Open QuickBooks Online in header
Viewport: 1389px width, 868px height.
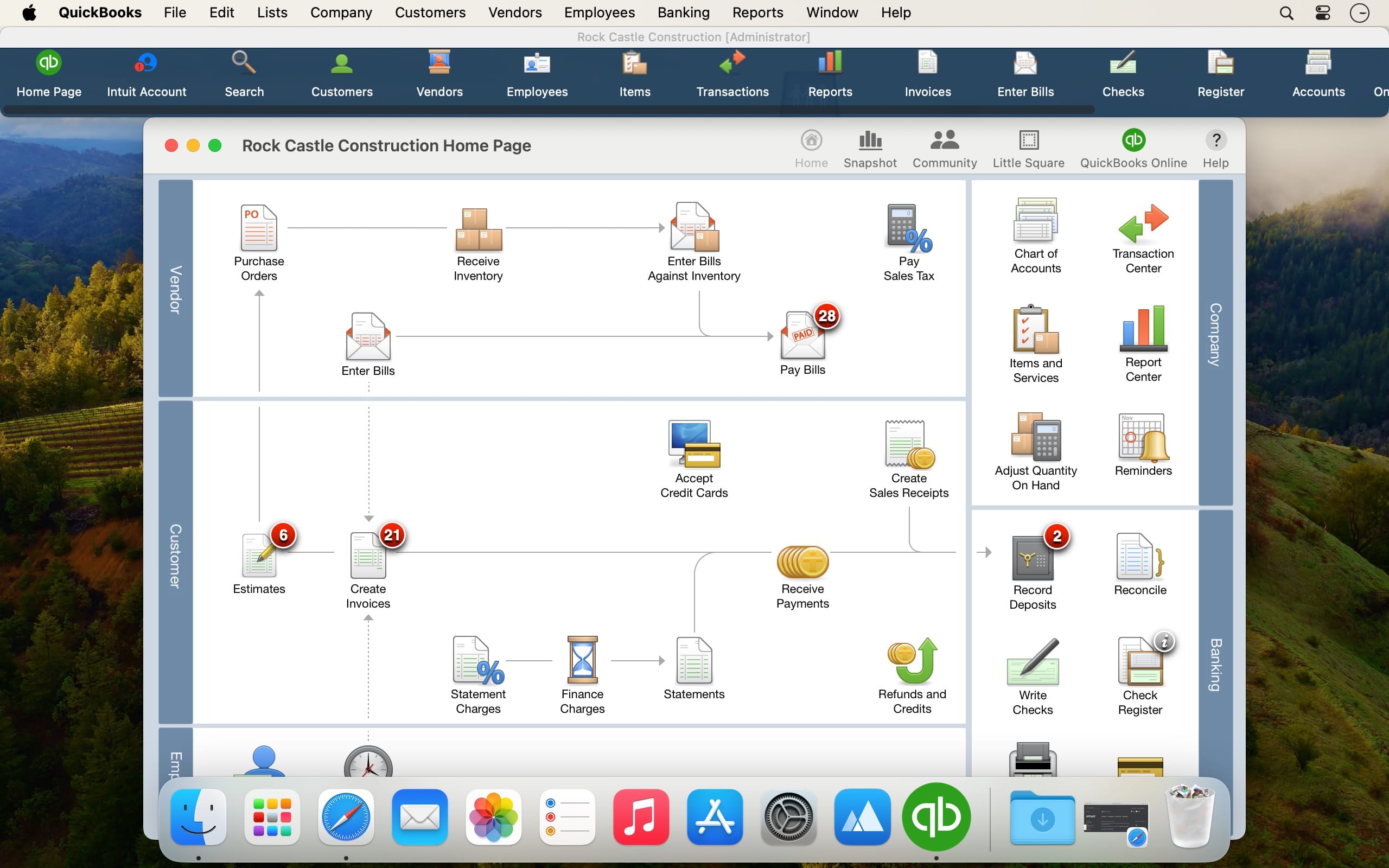1133,149
